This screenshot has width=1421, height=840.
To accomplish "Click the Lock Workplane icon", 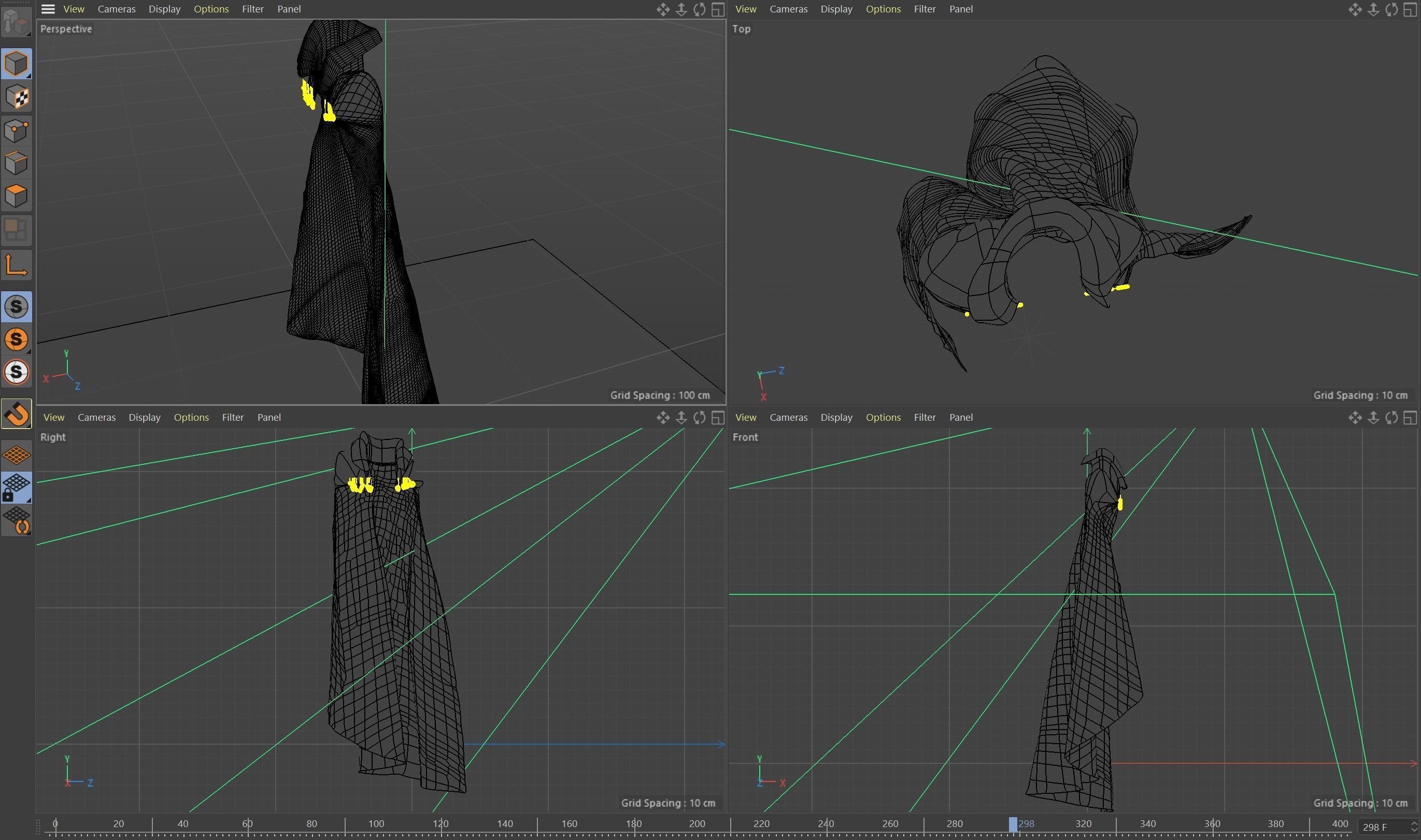I will pyautogui.click(x=16, y=487).
